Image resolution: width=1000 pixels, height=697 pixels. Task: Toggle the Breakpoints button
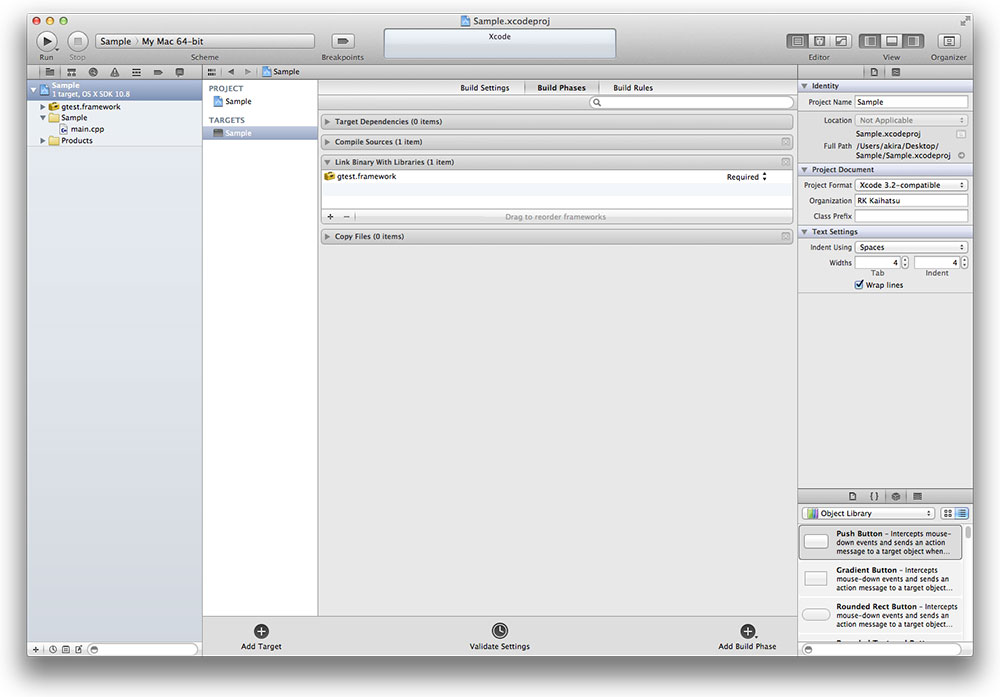[342, 41]
